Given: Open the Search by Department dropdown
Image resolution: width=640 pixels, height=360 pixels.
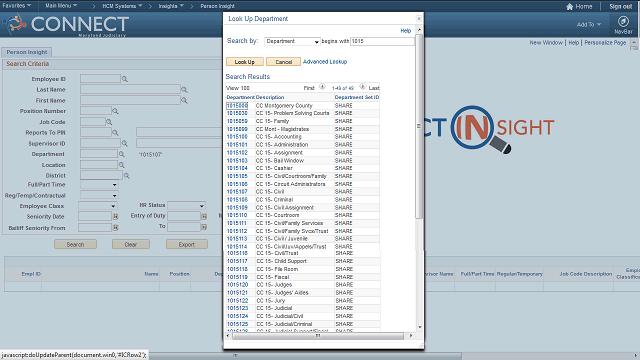Looking at the screenshot, I should pyautogui.click(x=292, y=41).
